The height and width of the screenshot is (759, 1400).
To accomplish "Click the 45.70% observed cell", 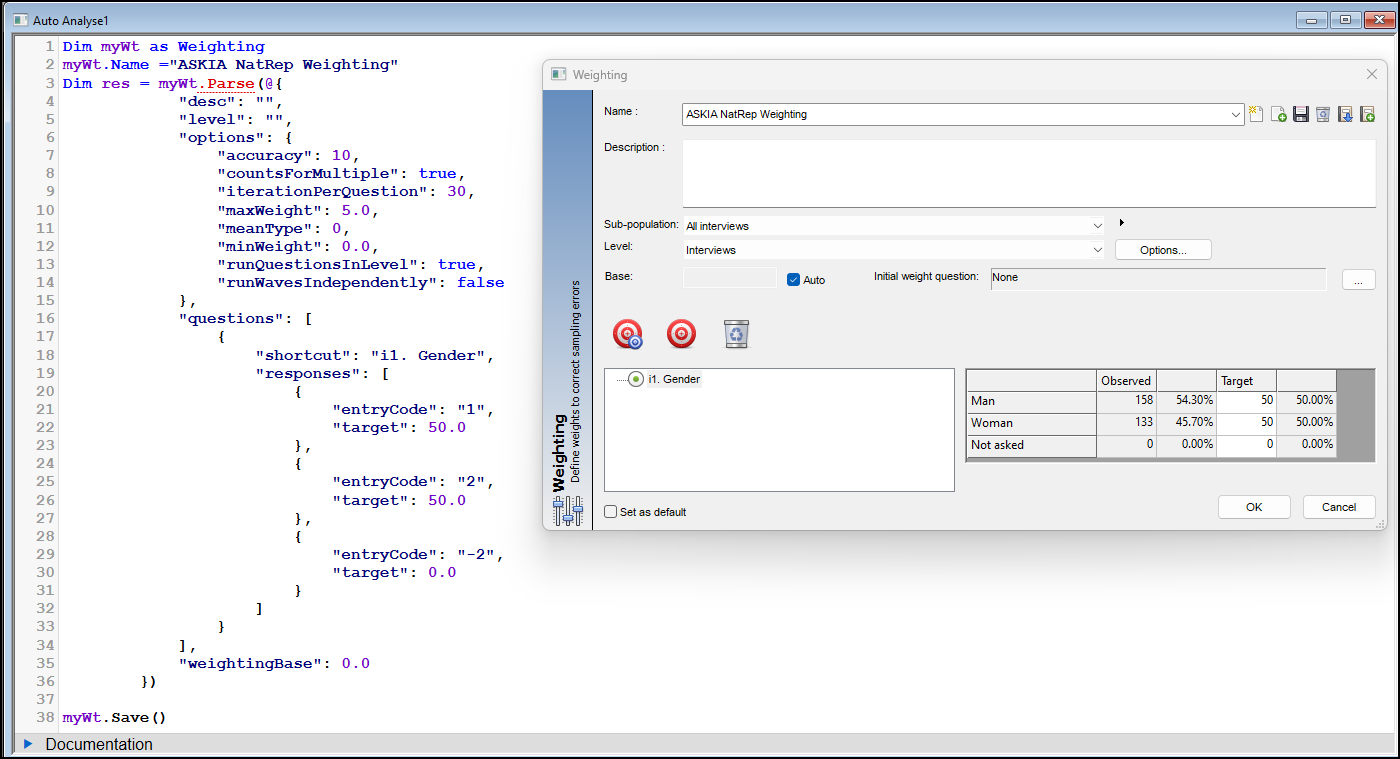I will coord(1186,423).
